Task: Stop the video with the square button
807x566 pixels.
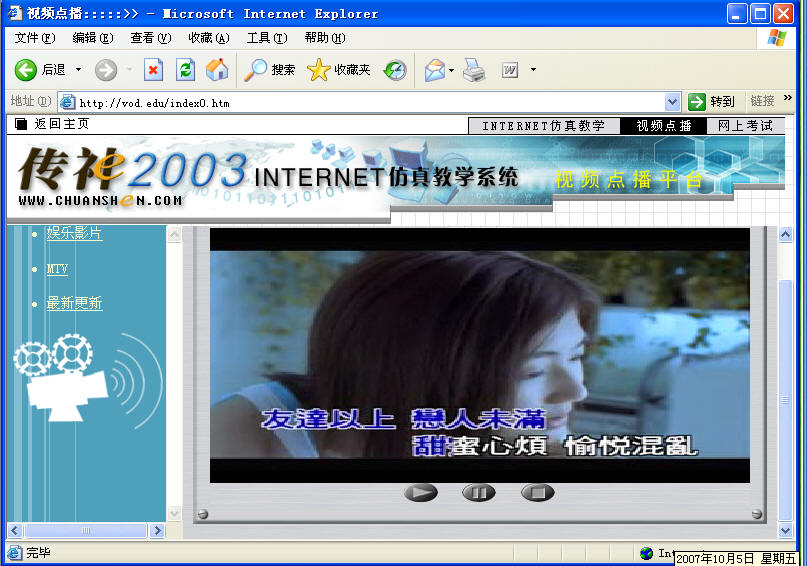Action: click(x=537, y=492)
